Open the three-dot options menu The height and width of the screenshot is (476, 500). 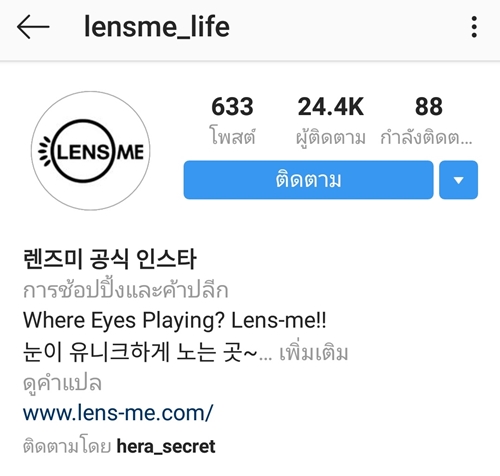(474, 27)
